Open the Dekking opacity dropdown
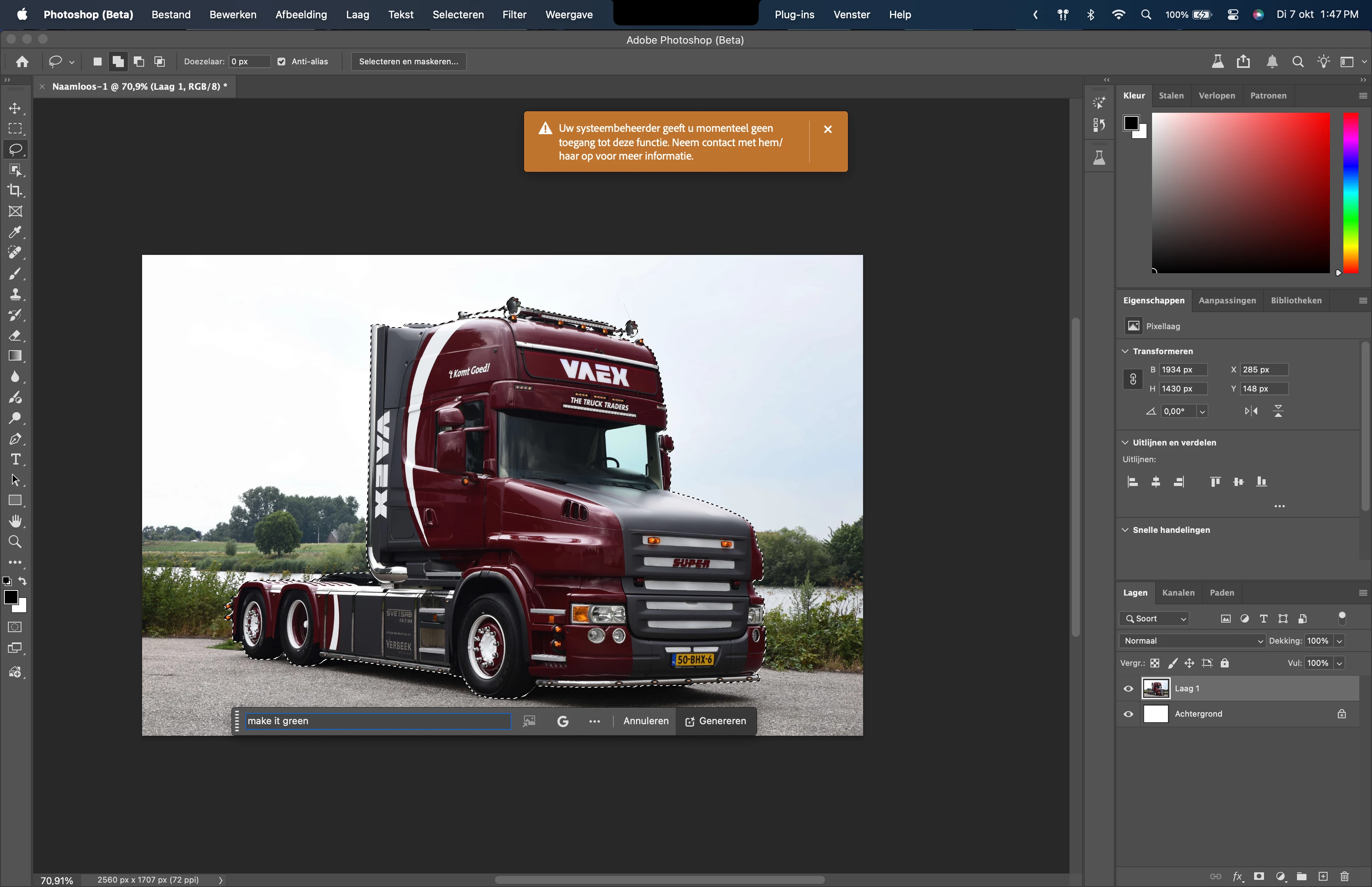 click(1339, 641)
